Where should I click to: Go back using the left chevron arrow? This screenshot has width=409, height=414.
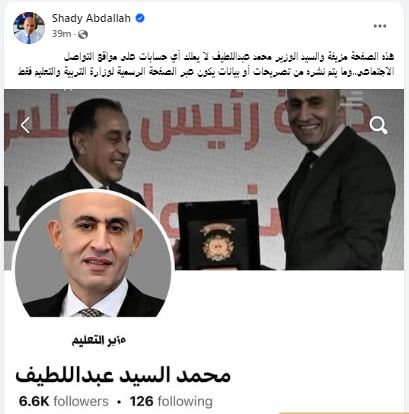[25, 125]
